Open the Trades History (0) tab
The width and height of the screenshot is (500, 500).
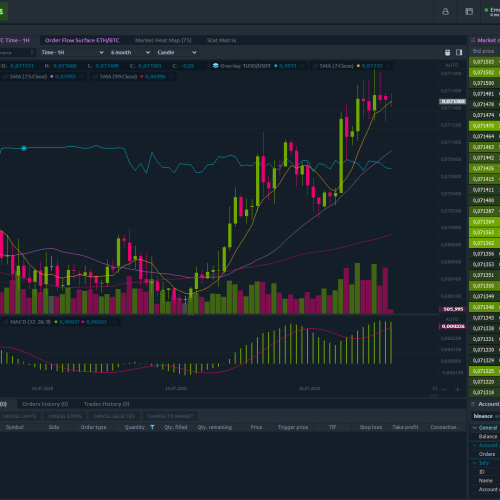[x=107, y=404]
